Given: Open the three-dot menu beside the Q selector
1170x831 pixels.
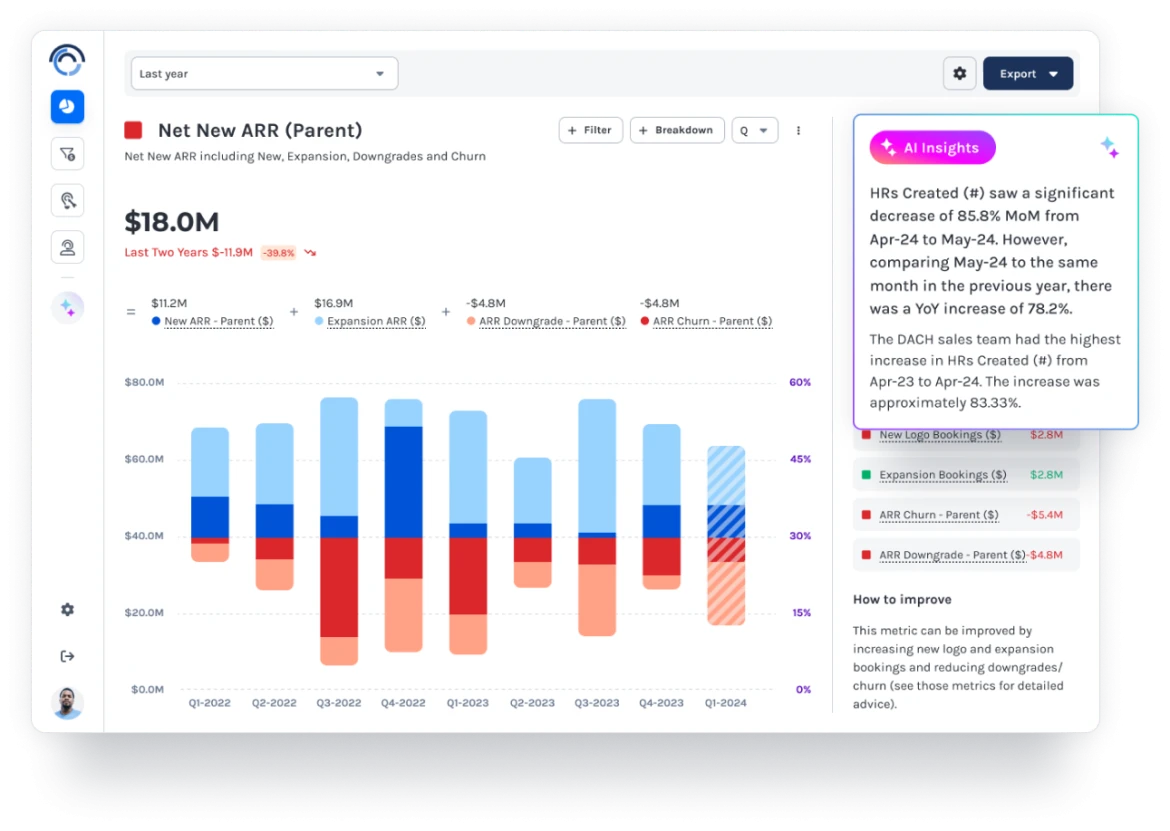Looking at the screenshot, I should (x=798, y=131).
